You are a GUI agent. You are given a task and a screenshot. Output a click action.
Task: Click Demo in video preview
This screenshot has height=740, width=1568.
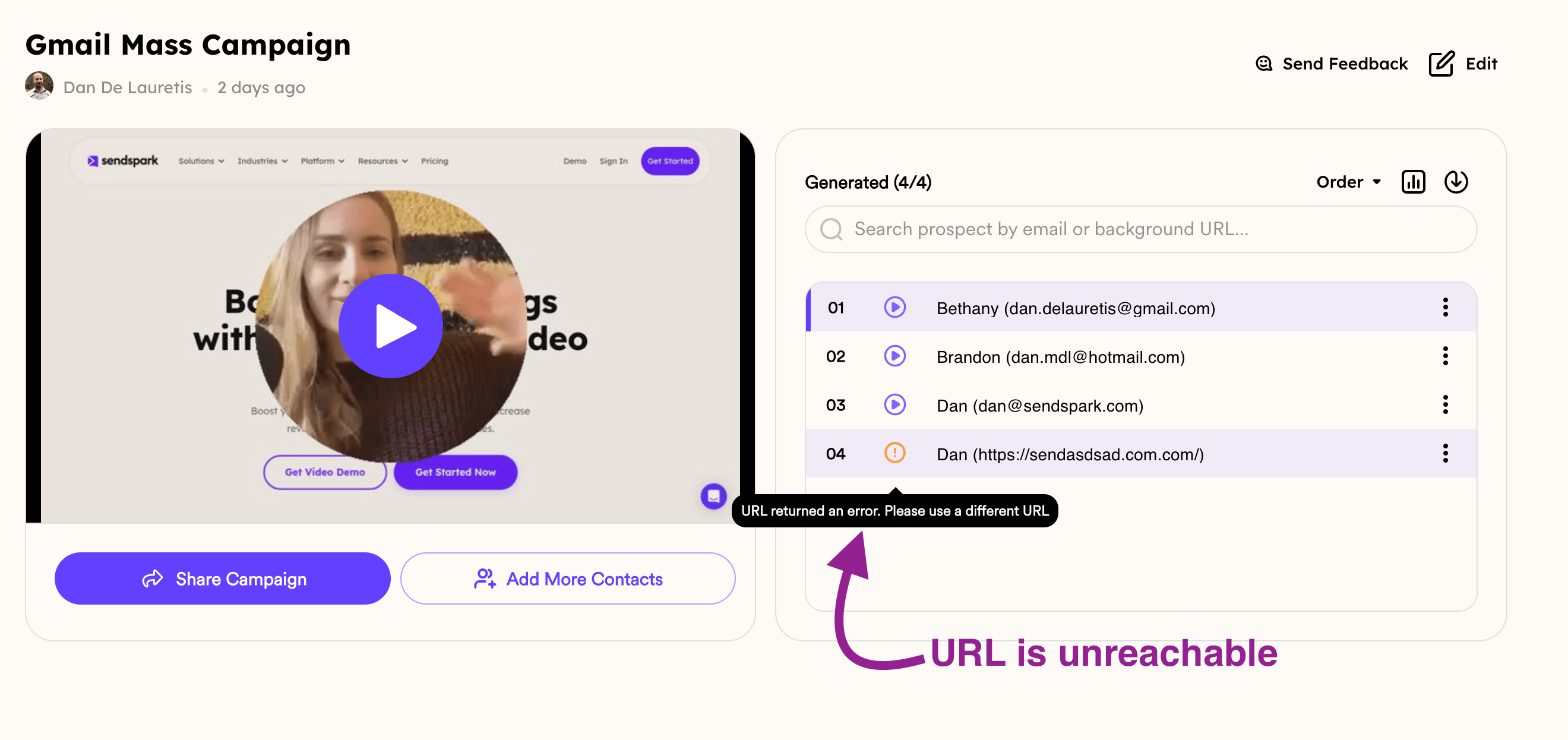click(574, 161)
